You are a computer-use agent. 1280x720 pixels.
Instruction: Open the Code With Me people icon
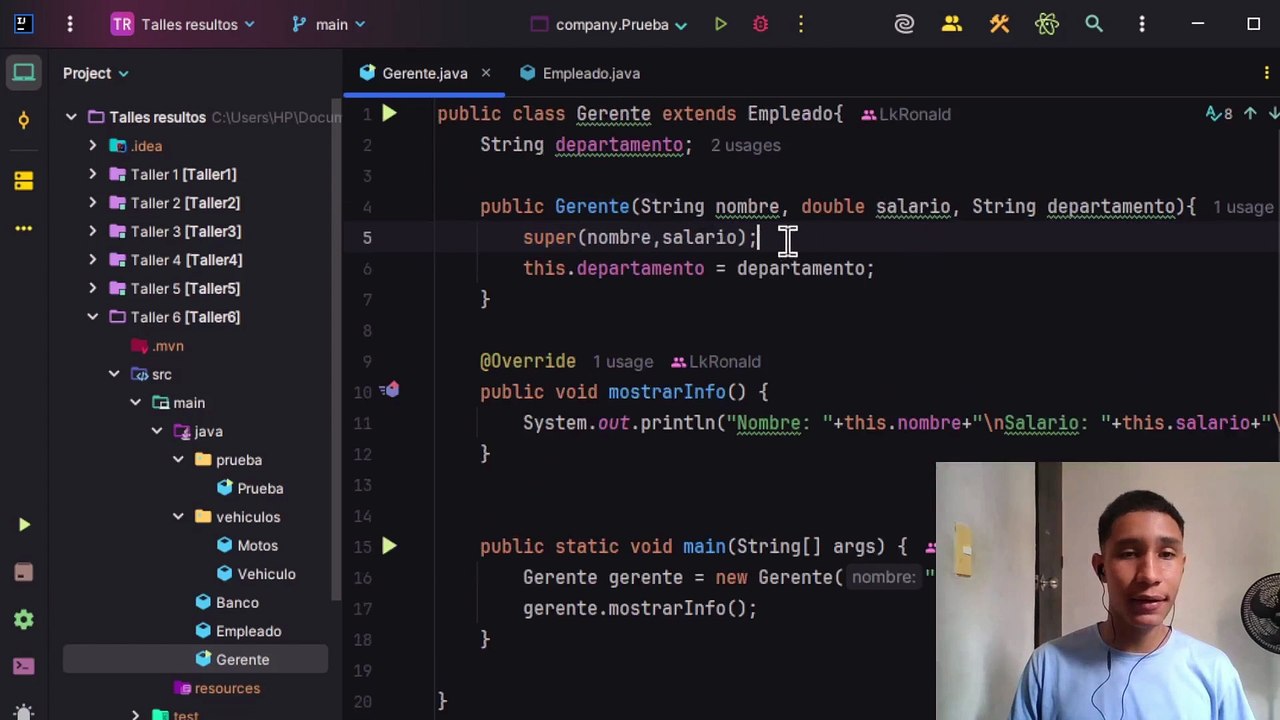951,24
